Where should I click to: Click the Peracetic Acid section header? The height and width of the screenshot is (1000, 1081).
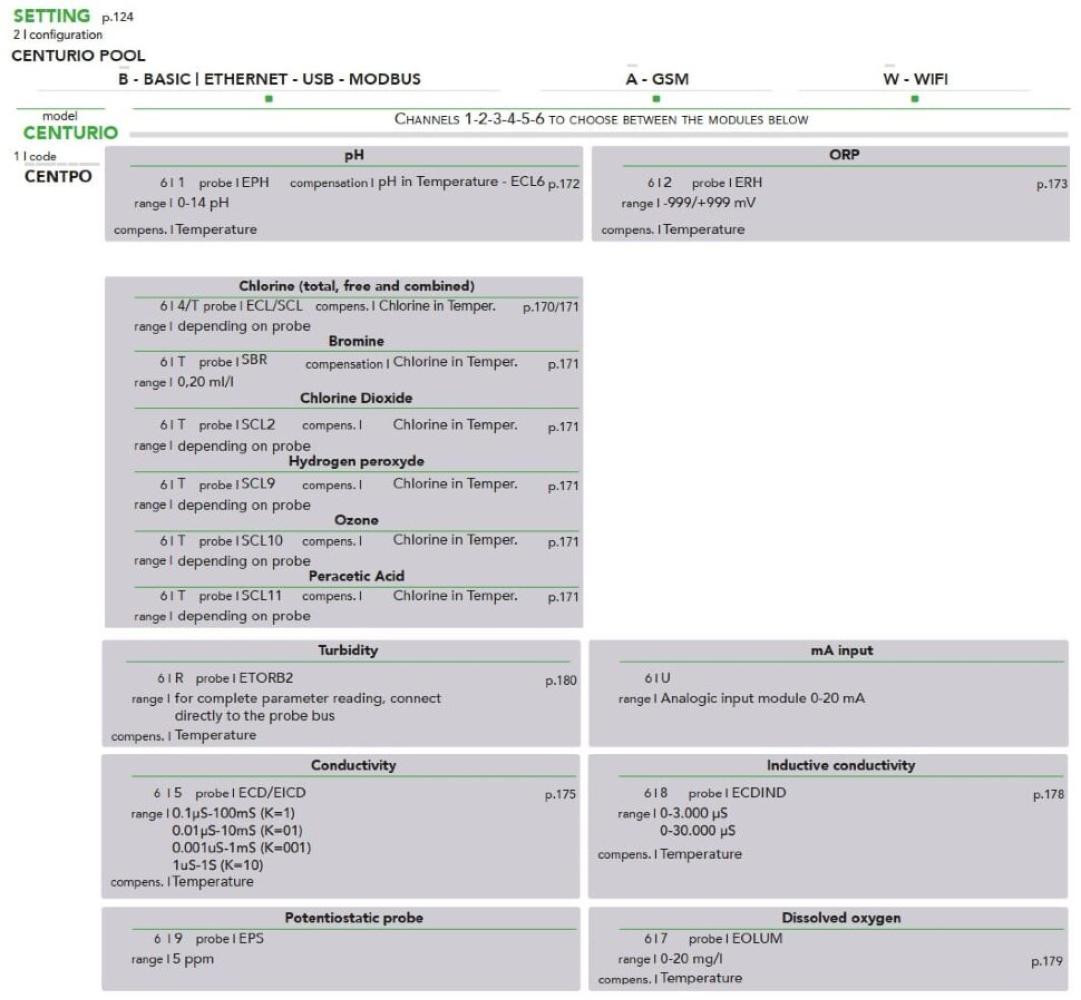click(356, 576)
